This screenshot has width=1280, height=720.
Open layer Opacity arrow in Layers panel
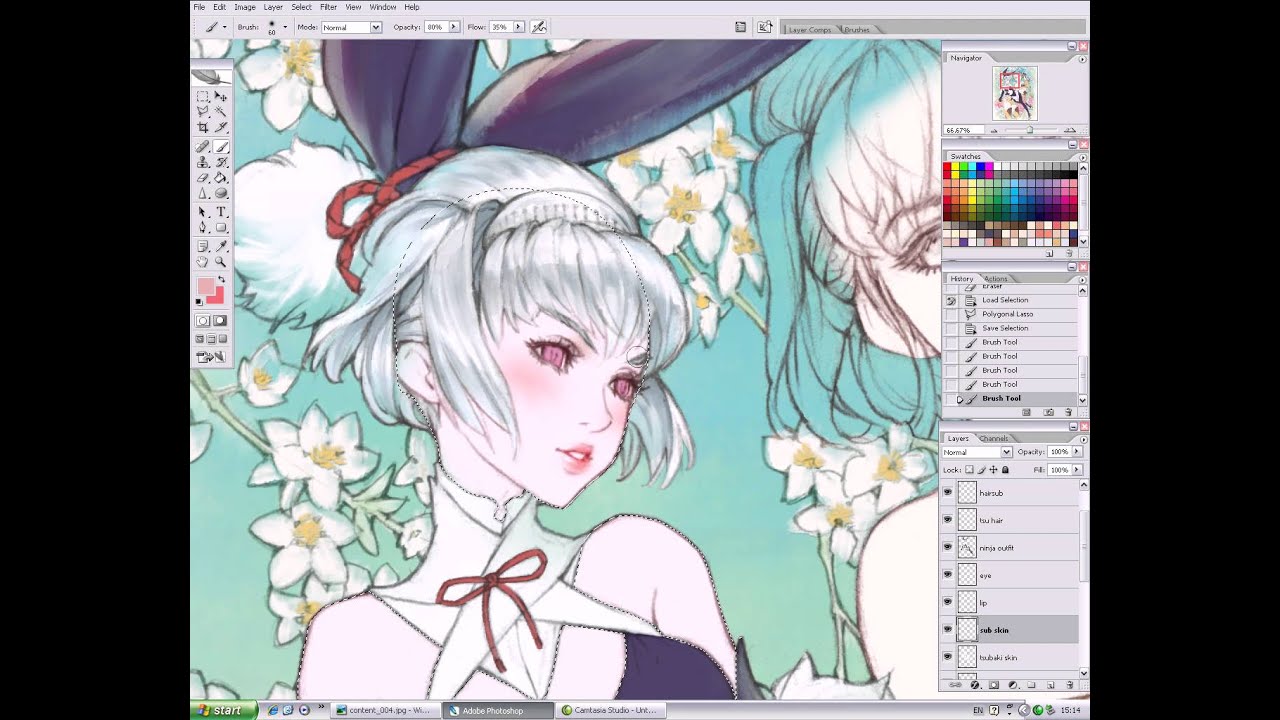[1076, 452]
